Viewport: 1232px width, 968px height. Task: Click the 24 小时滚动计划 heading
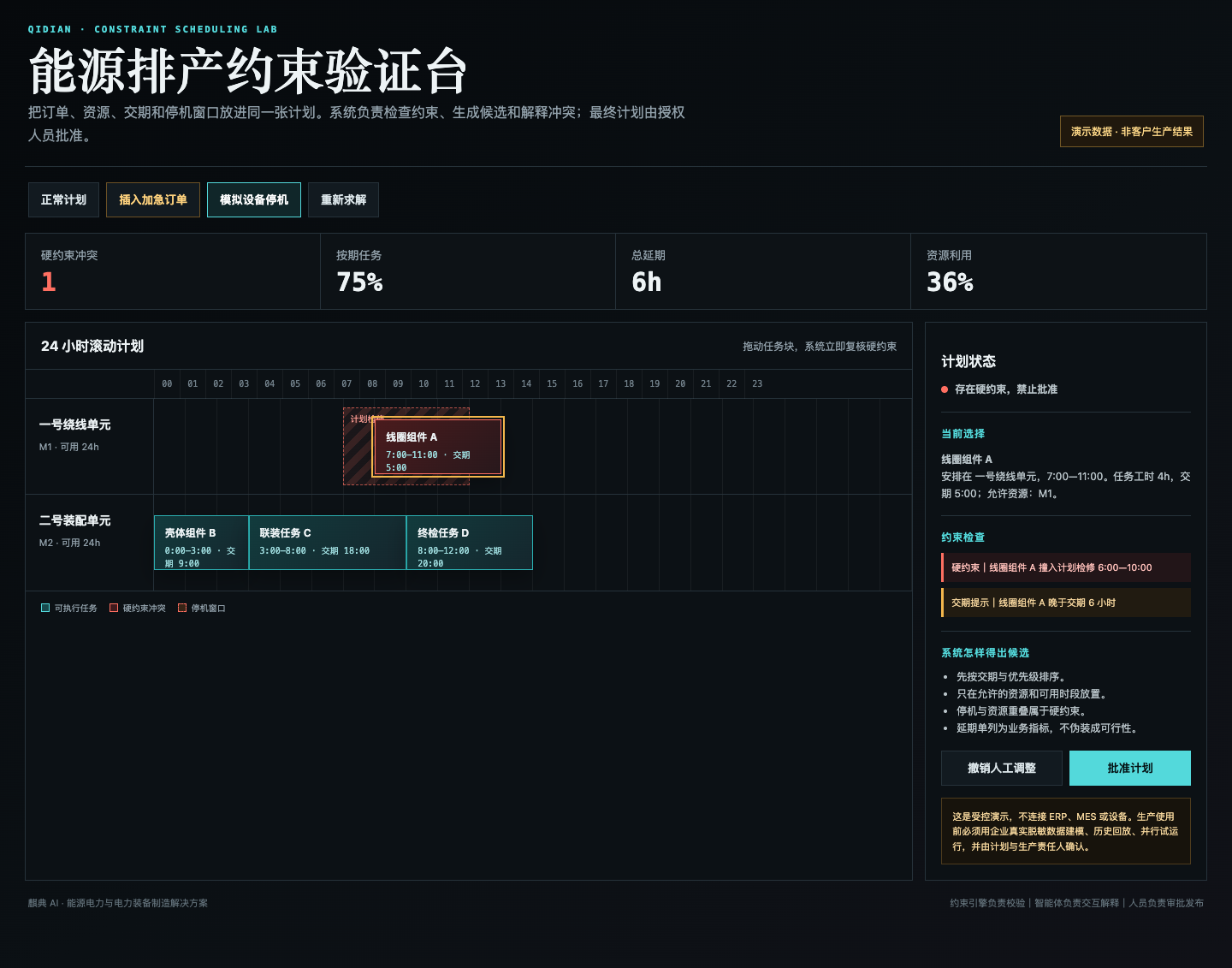(x=92, y=346)
